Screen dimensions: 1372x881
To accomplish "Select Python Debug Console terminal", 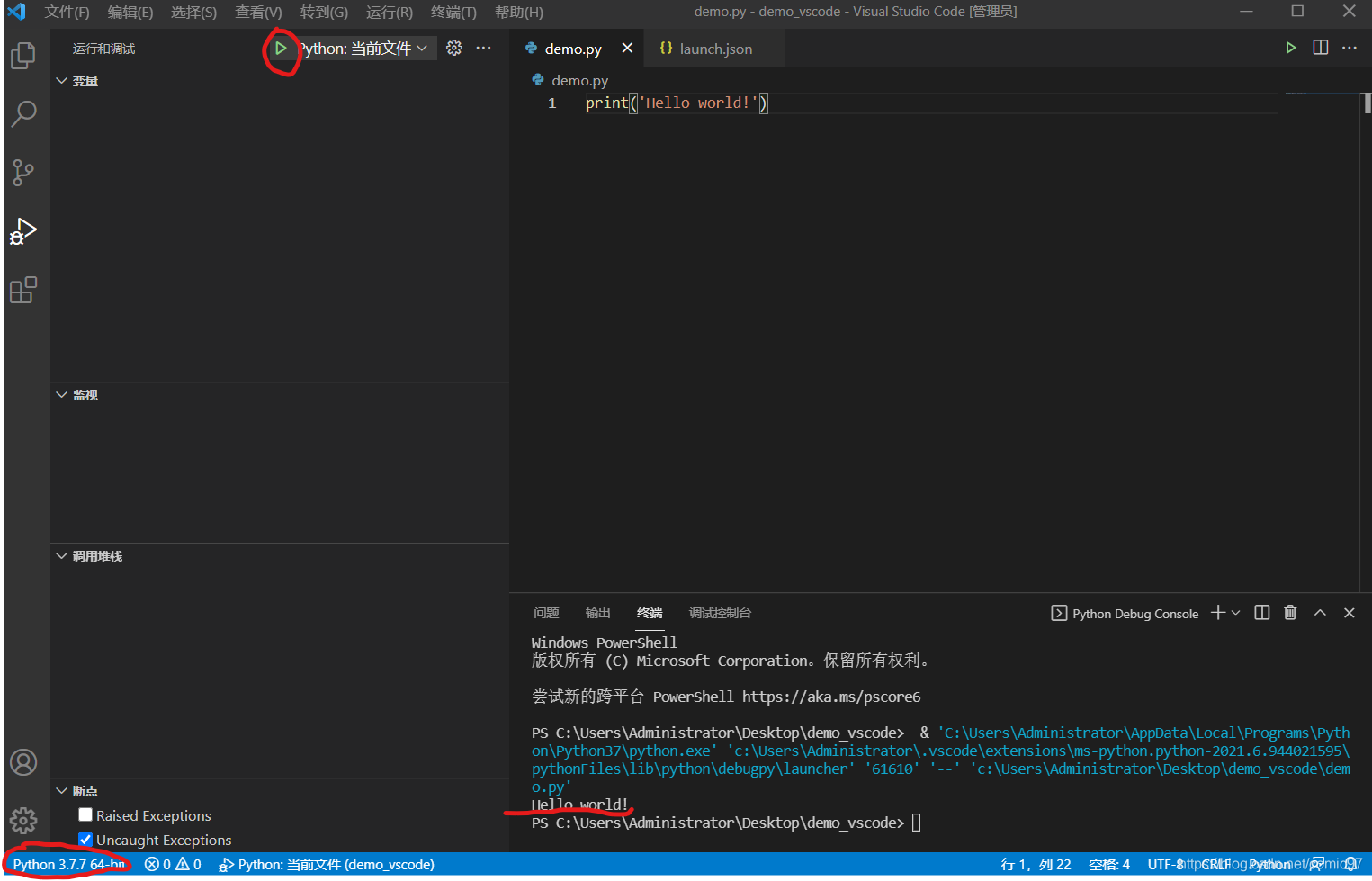I will coord(1125,614).
